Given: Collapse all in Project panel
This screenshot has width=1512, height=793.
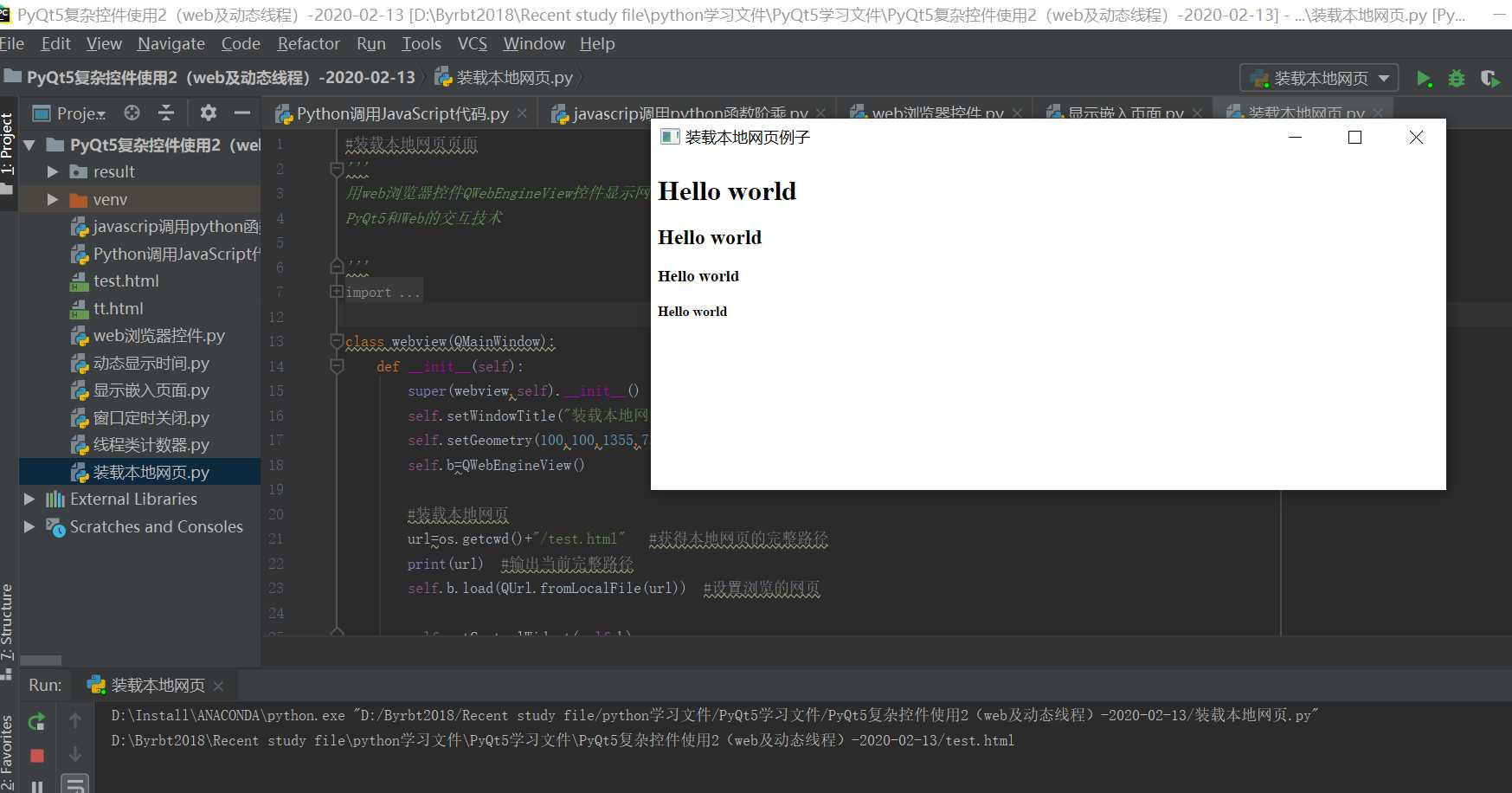Looking at the screenshot, I should pos(166,113).
